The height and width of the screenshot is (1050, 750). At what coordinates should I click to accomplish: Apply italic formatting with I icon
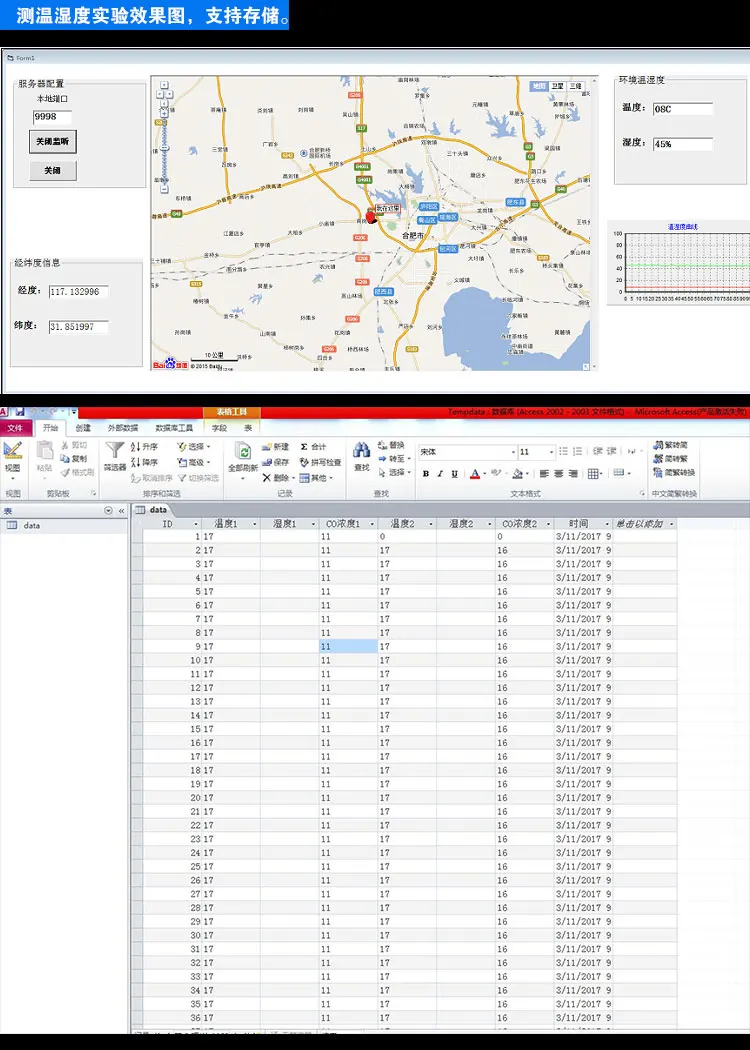pos(440,473)
